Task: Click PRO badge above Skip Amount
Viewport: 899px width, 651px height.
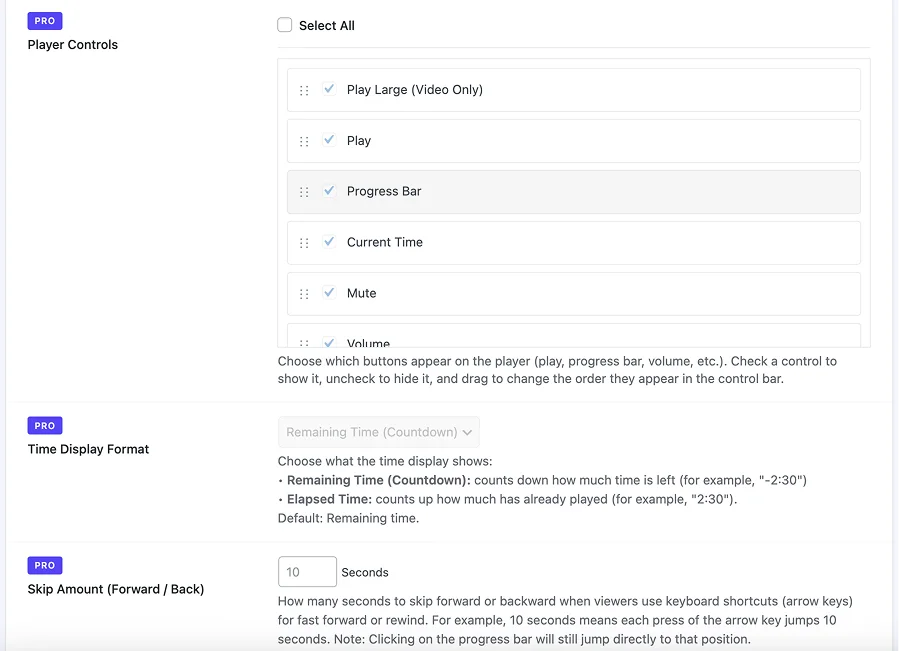Action: tap(45, 565)
